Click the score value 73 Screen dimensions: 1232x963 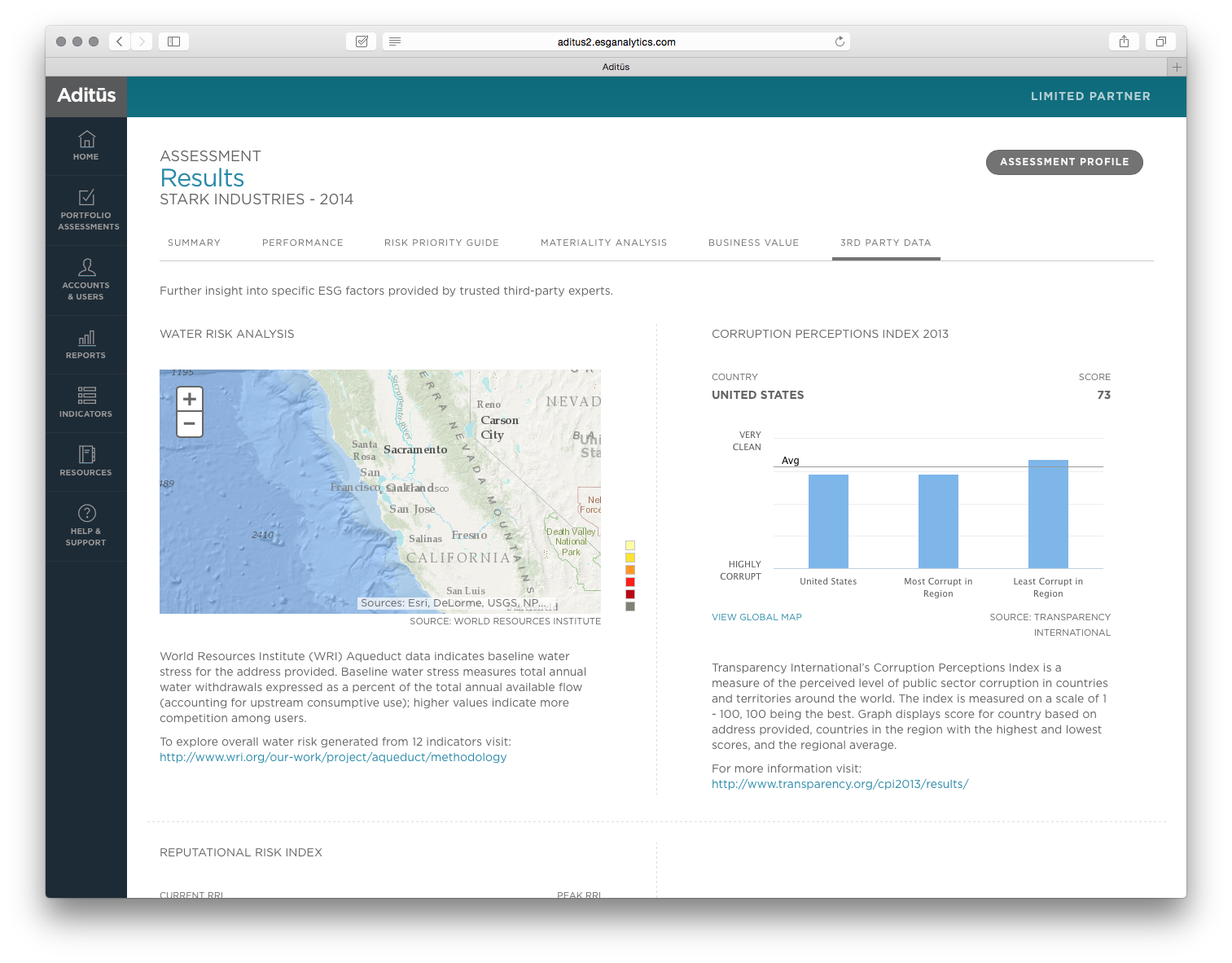[x=1103, y=395]
